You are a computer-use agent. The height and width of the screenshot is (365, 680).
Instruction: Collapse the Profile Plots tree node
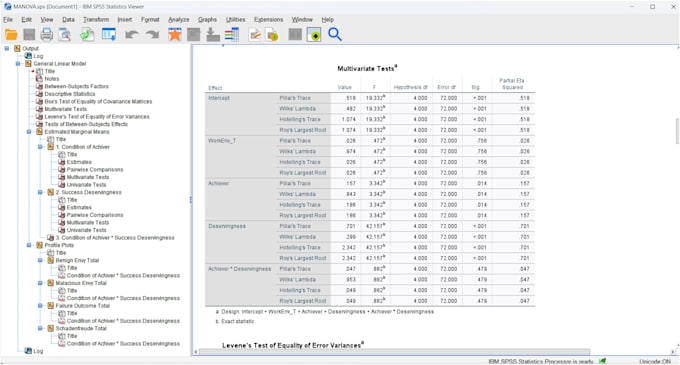29,245
